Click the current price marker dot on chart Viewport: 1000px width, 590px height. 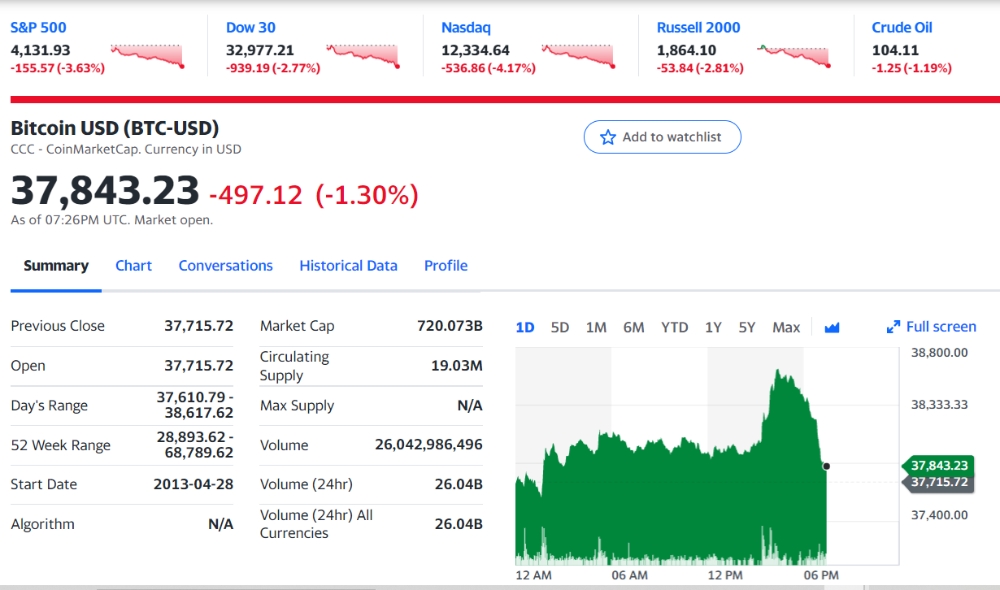[826, 466]
